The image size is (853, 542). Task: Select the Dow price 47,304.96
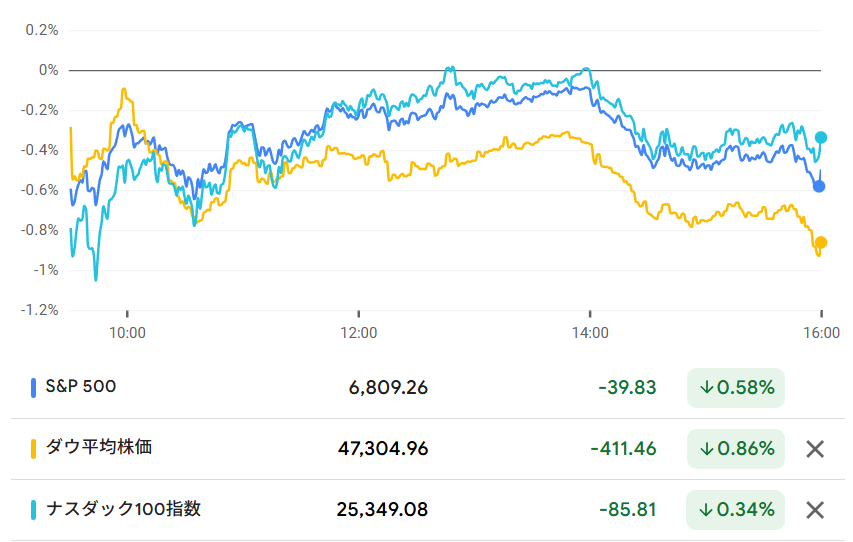click(383, 449)
